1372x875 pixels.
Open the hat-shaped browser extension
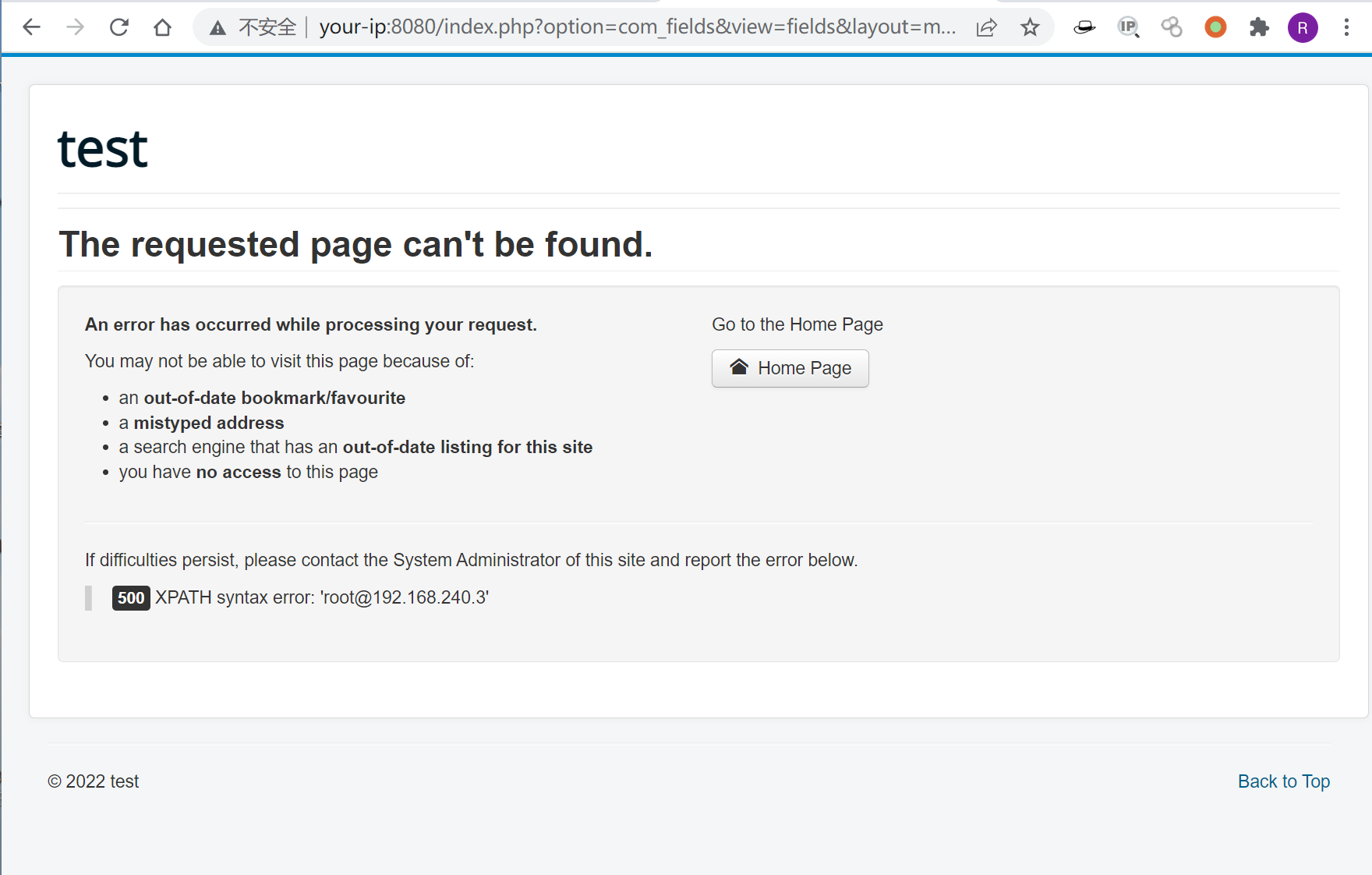click(x=1084, y=28)
